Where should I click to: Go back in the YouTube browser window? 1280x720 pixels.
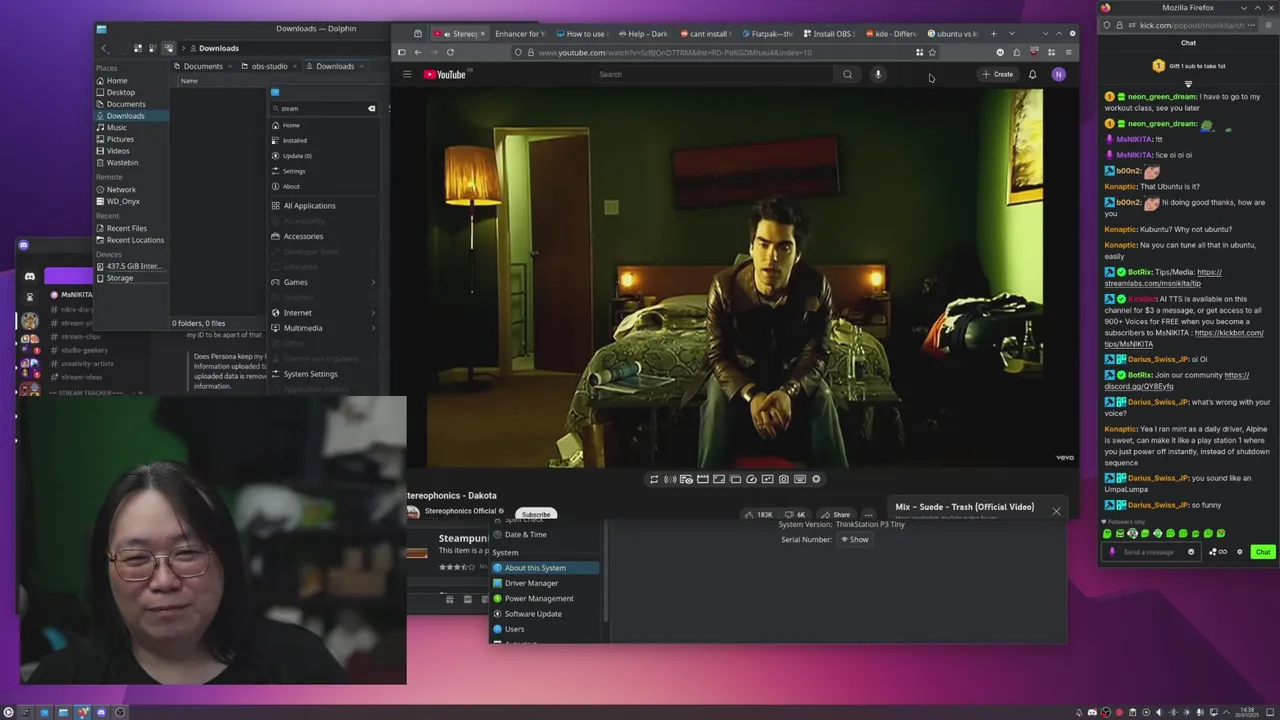click(417, 52)
